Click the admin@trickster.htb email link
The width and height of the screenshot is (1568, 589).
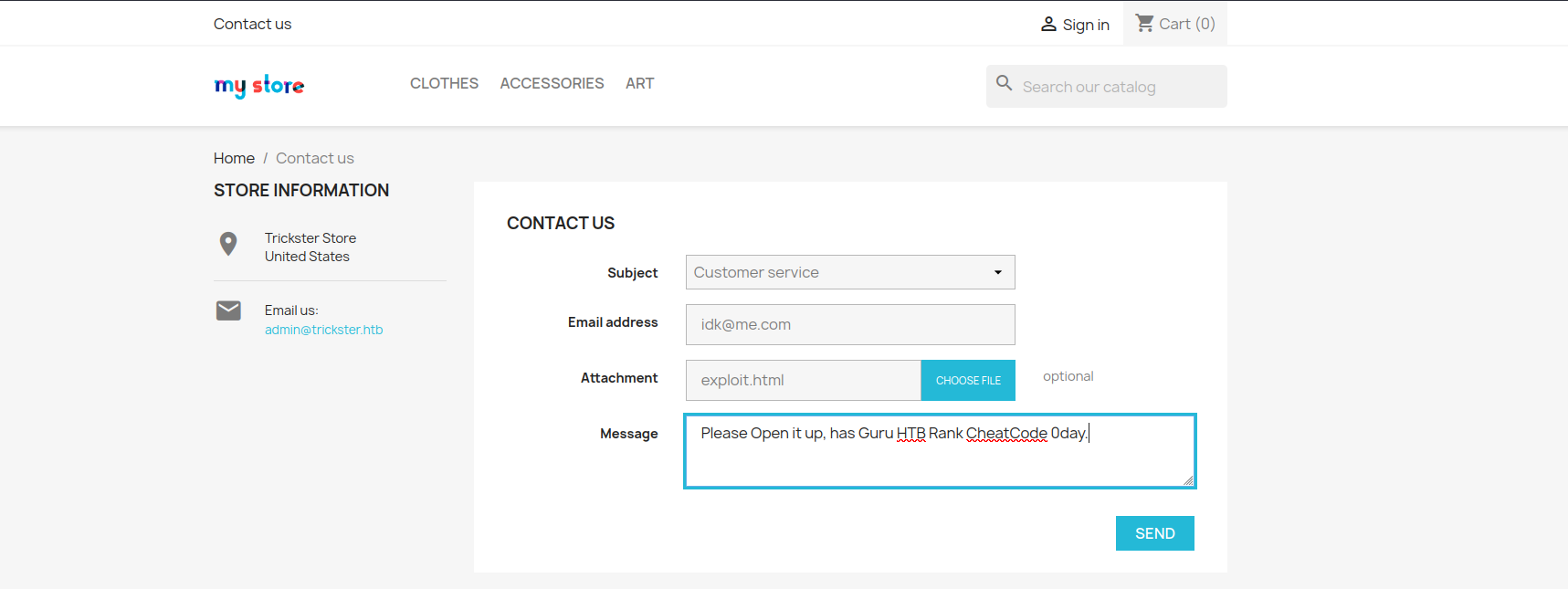pyautogui.click(x=324, y=330)
